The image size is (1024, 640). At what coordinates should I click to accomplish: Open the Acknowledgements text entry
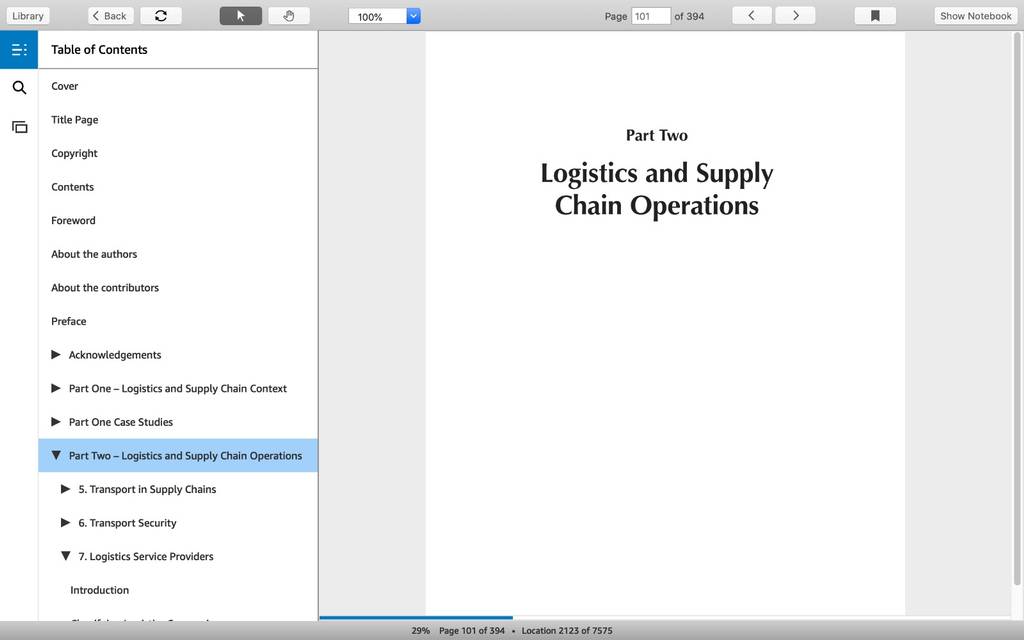coord(115,355)
